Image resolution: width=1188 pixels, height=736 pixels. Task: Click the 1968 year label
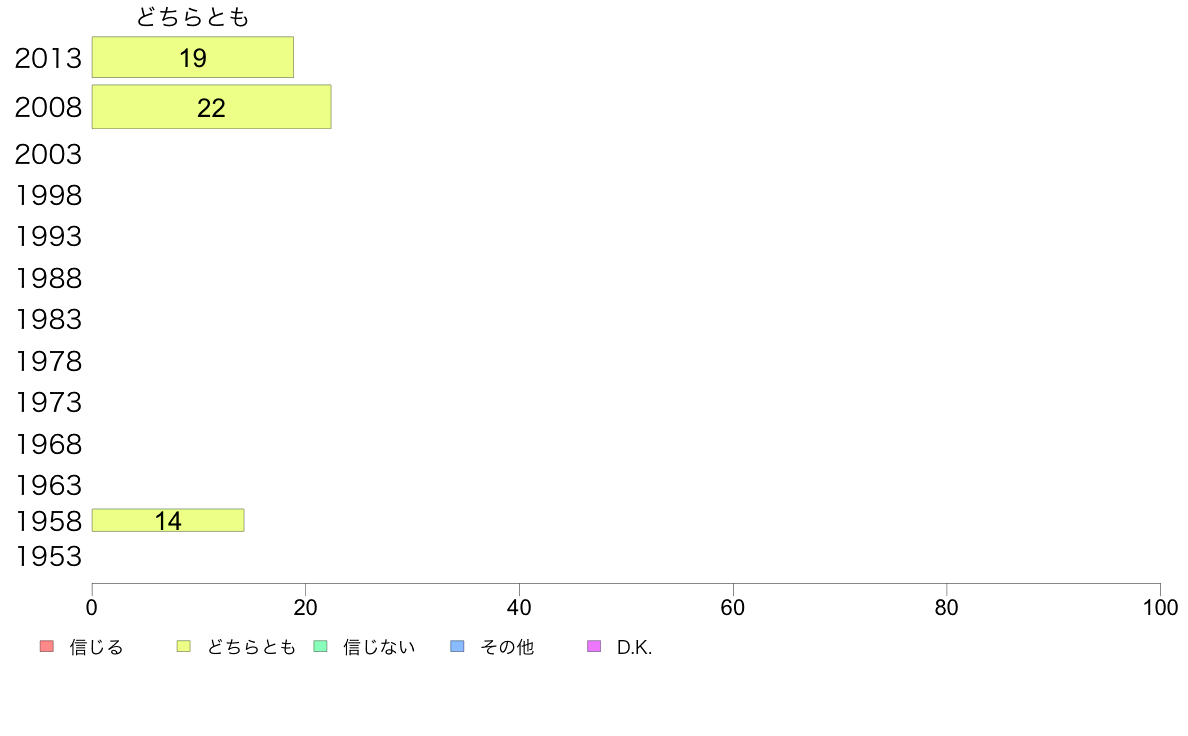pyautogui.click(x=48, y=444)
